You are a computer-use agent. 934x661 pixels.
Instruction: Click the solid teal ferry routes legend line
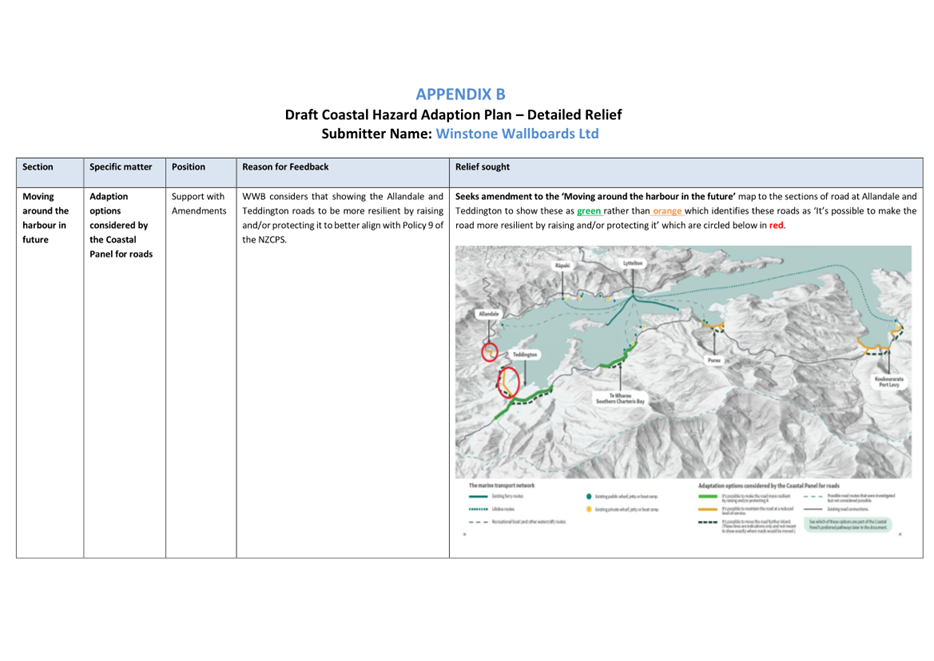(x=478, y=496)
